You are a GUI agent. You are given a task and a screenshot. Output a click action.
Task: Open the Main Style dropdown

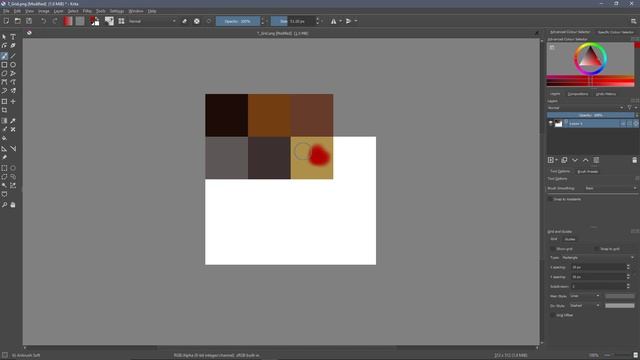[584, 296]
